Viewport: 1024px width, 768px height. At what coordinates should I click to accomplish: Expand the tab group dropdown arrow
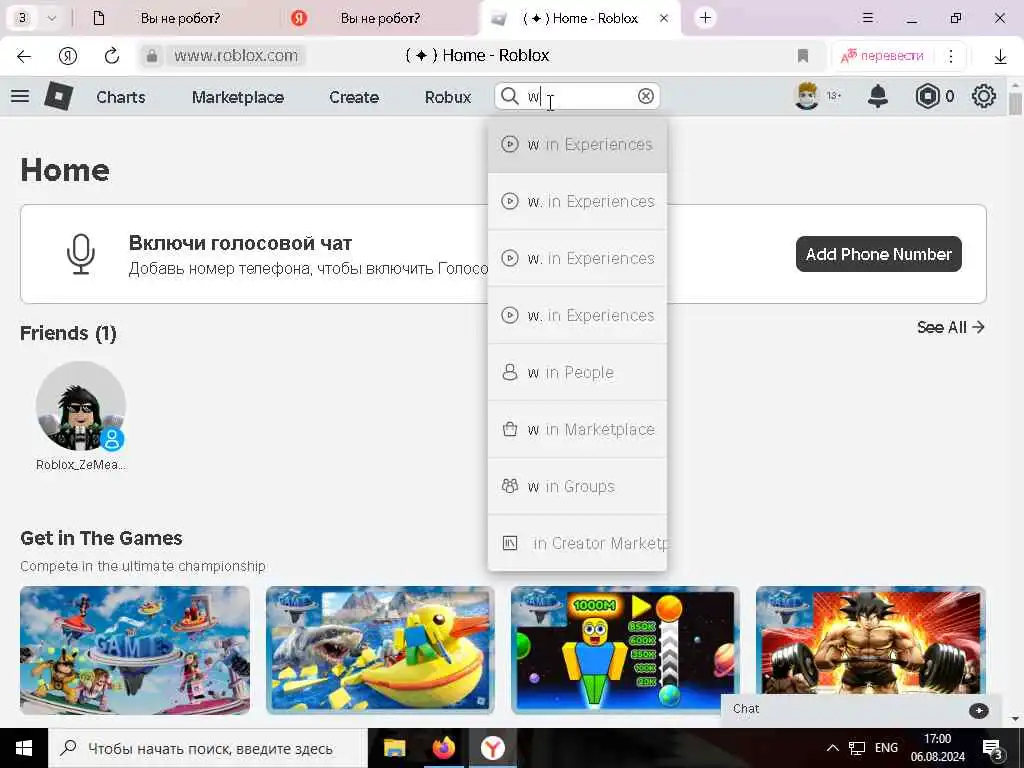click(x=52, y=18)
